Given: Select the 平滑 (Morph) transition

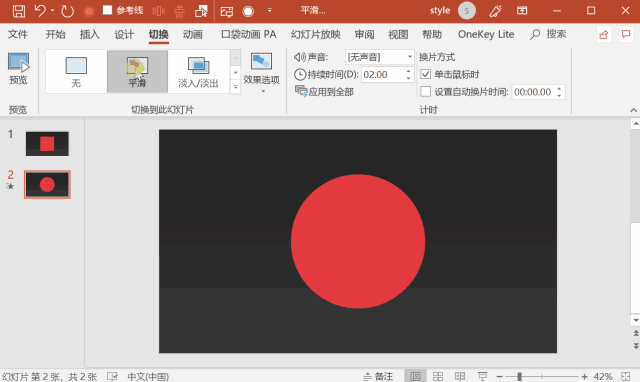Looking at the screenshot, I should (137, 72).
